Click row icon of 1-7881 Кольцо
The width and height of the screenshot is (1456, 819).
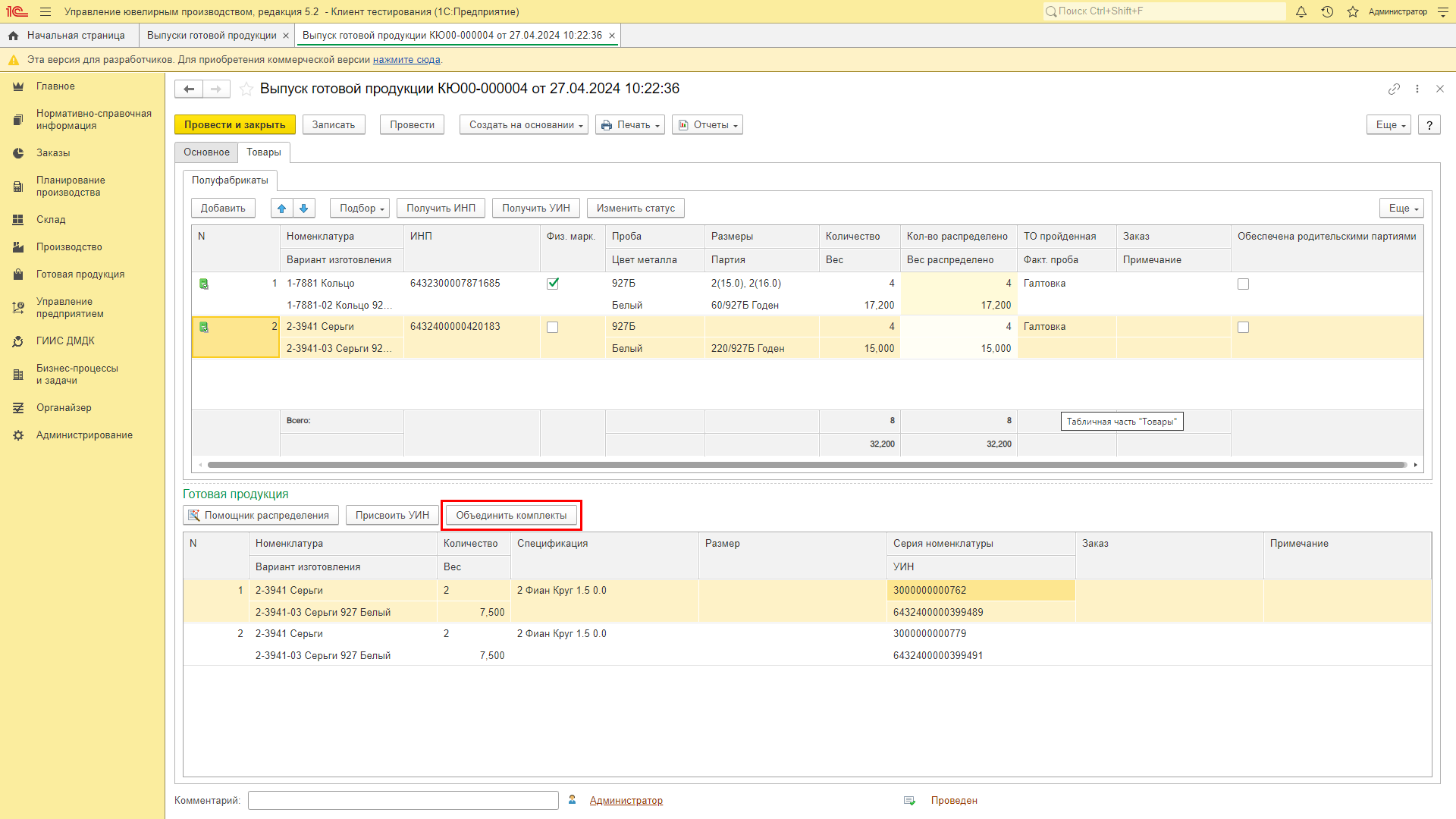[203, 284]
